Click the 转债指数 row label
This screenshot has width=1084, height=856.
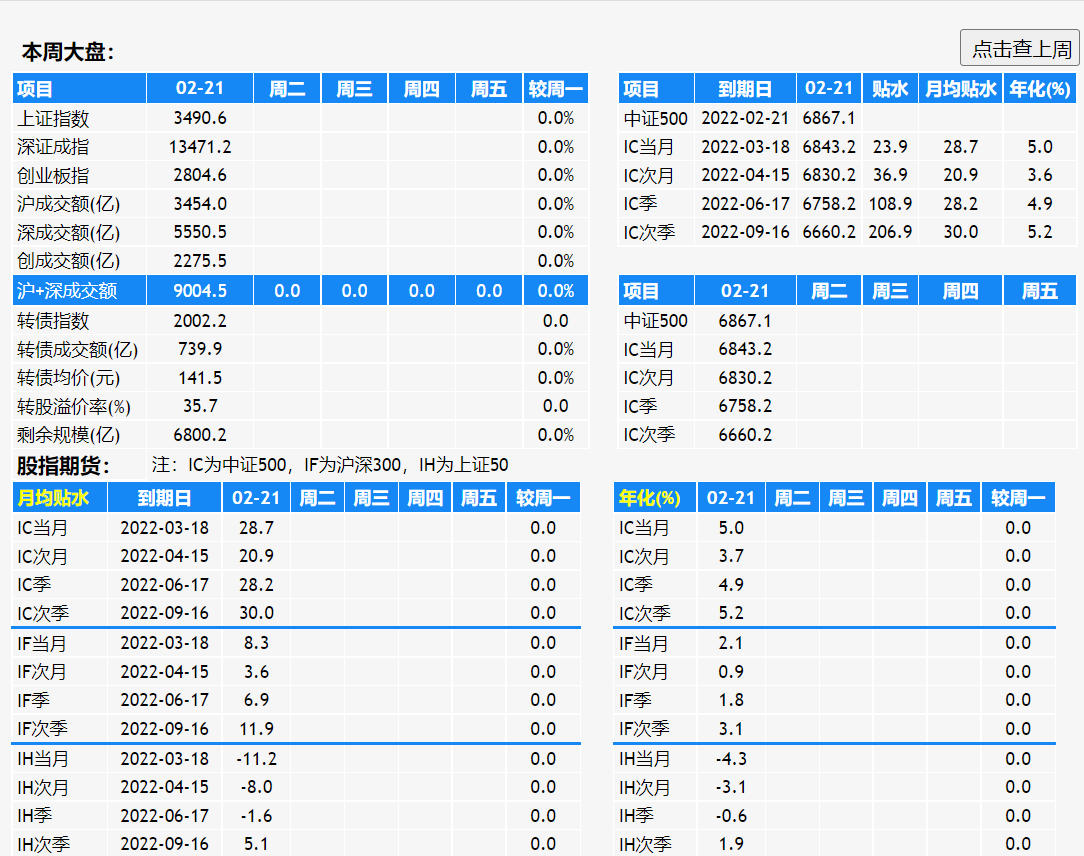tap(54, 321)
